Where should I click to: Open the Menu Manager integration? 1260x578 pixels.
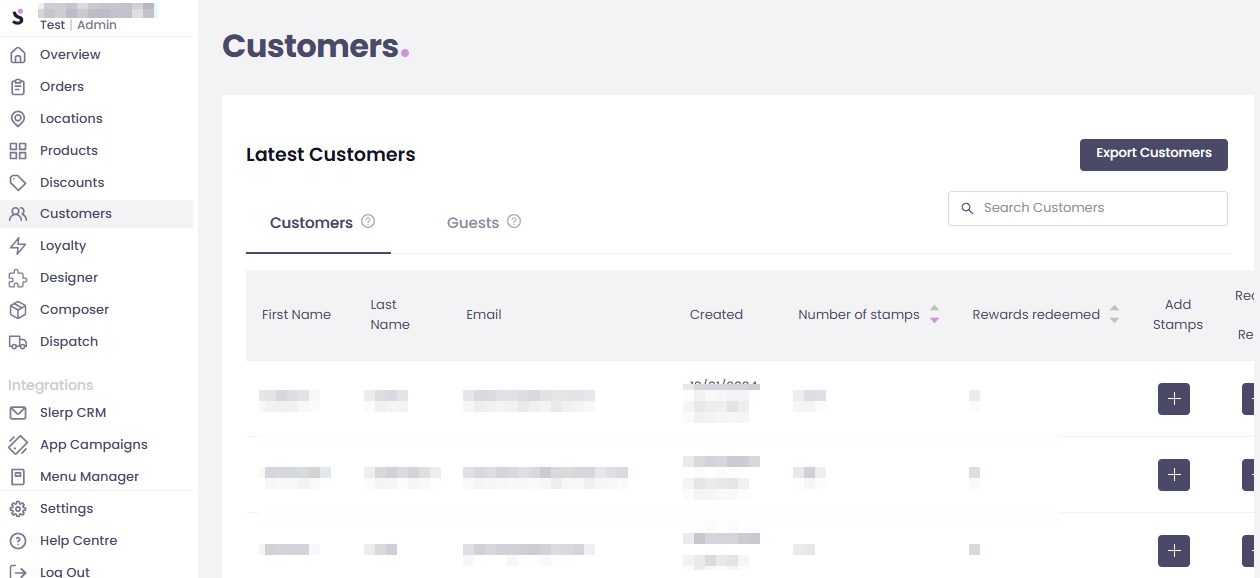tap(89, 477)
